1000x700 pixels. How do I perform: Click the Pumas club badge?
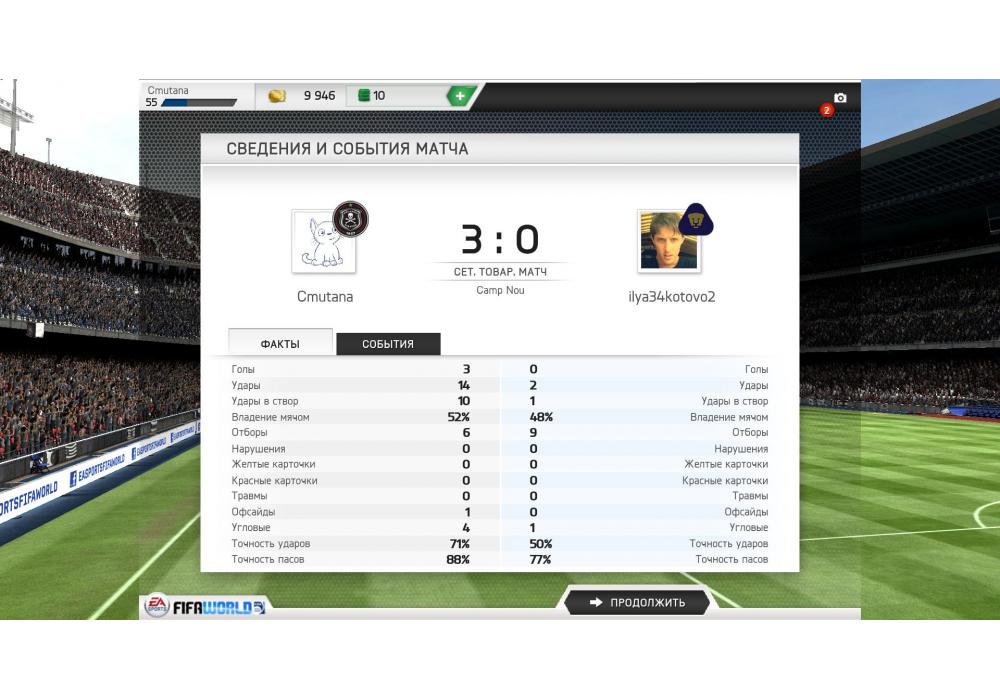point(696,220)
